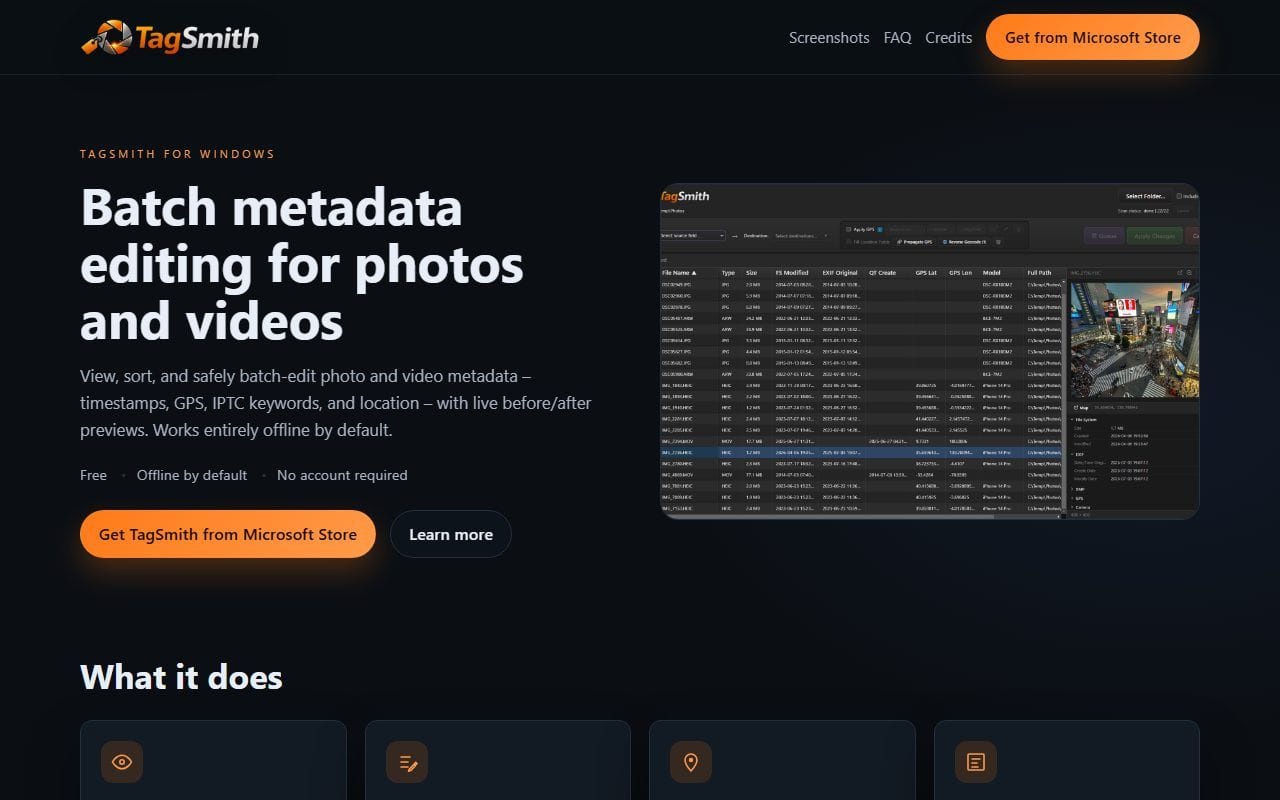1280x800 pixels.
Task: Open the Select source field dropdown
Action: pyautogui.click(x=693, y=235)
